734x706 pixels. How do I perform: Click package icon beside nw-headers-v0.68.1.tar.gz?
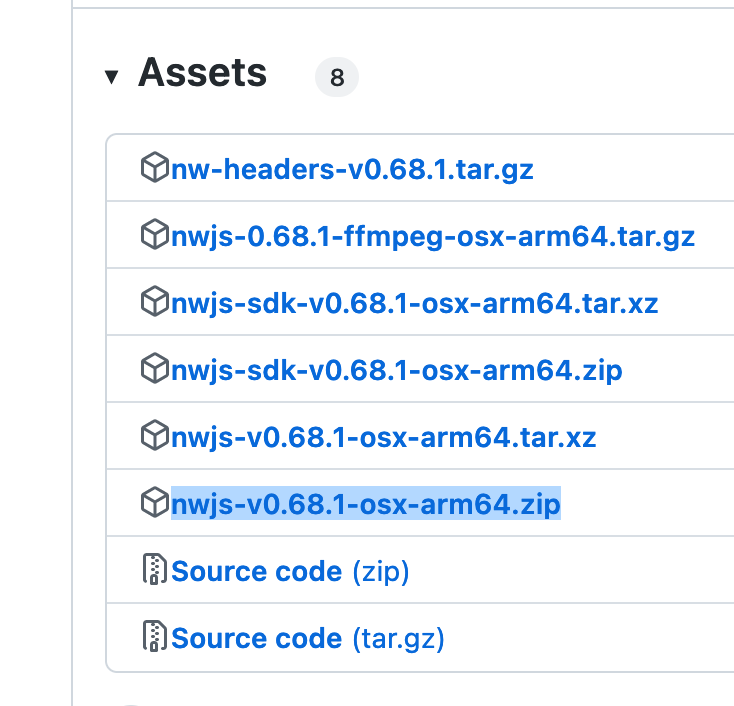point(155,167)
